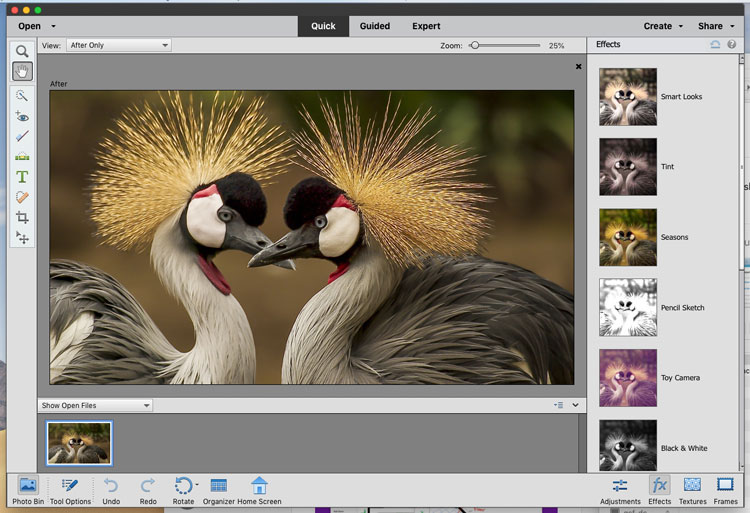Select the Move tool
Screen dimensions: 750x513
pyautogui.click(x=22, y=237)
